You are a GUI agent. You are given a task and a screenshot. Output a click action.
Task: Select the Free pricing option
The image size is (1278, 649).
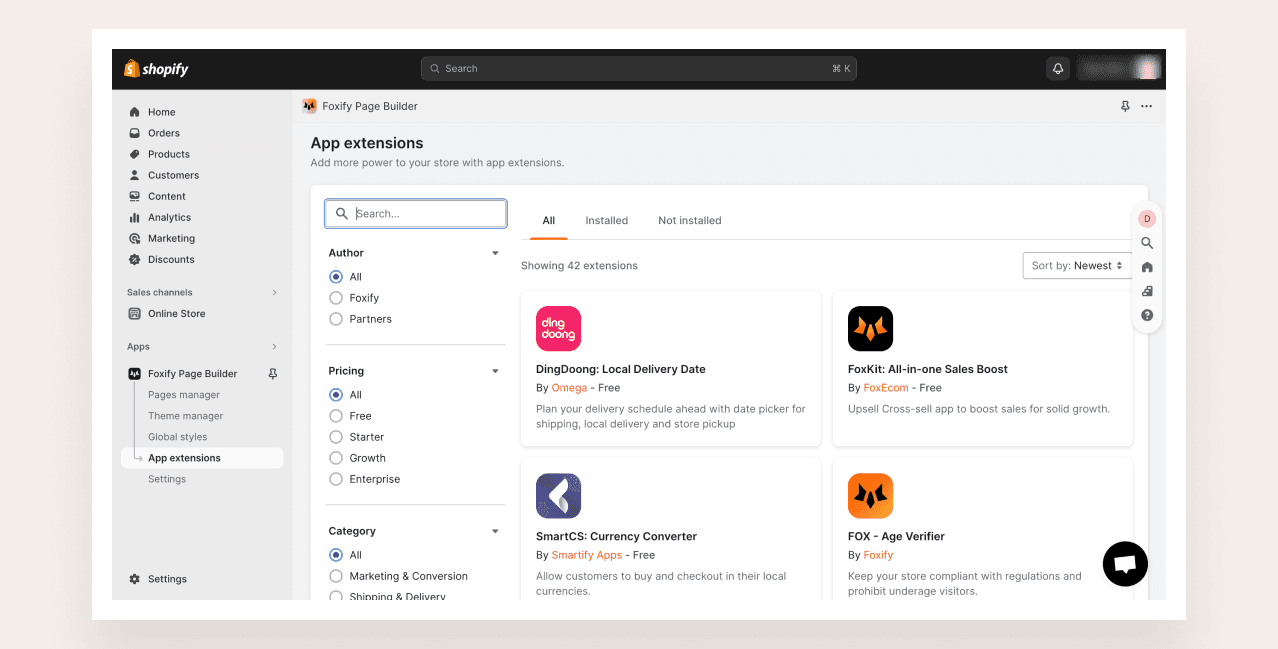click(x=336, y=416)
